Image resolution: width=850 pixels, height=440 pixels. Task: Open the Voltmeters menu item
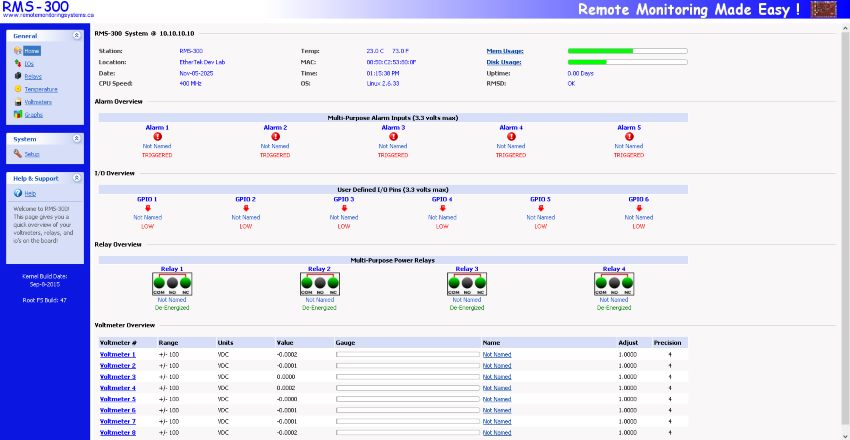coord(38,102)
